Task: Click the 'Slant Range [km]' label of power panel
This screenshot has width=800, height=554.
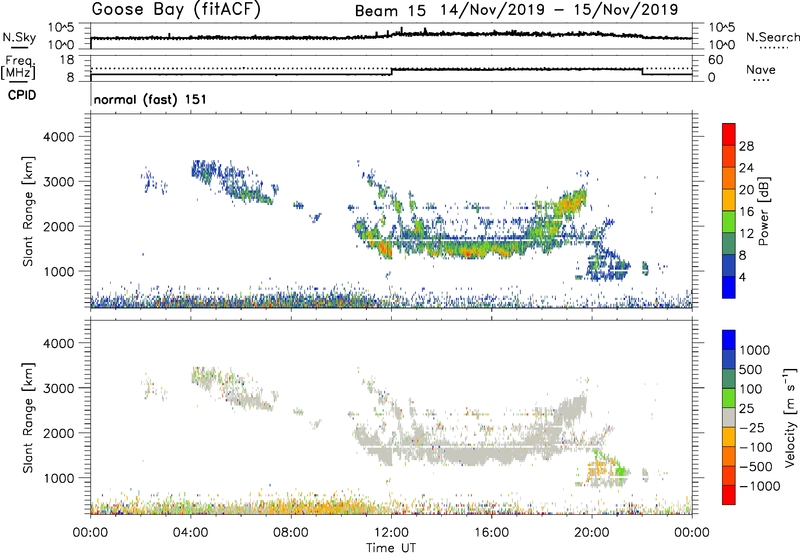Action: coord(28,211)
